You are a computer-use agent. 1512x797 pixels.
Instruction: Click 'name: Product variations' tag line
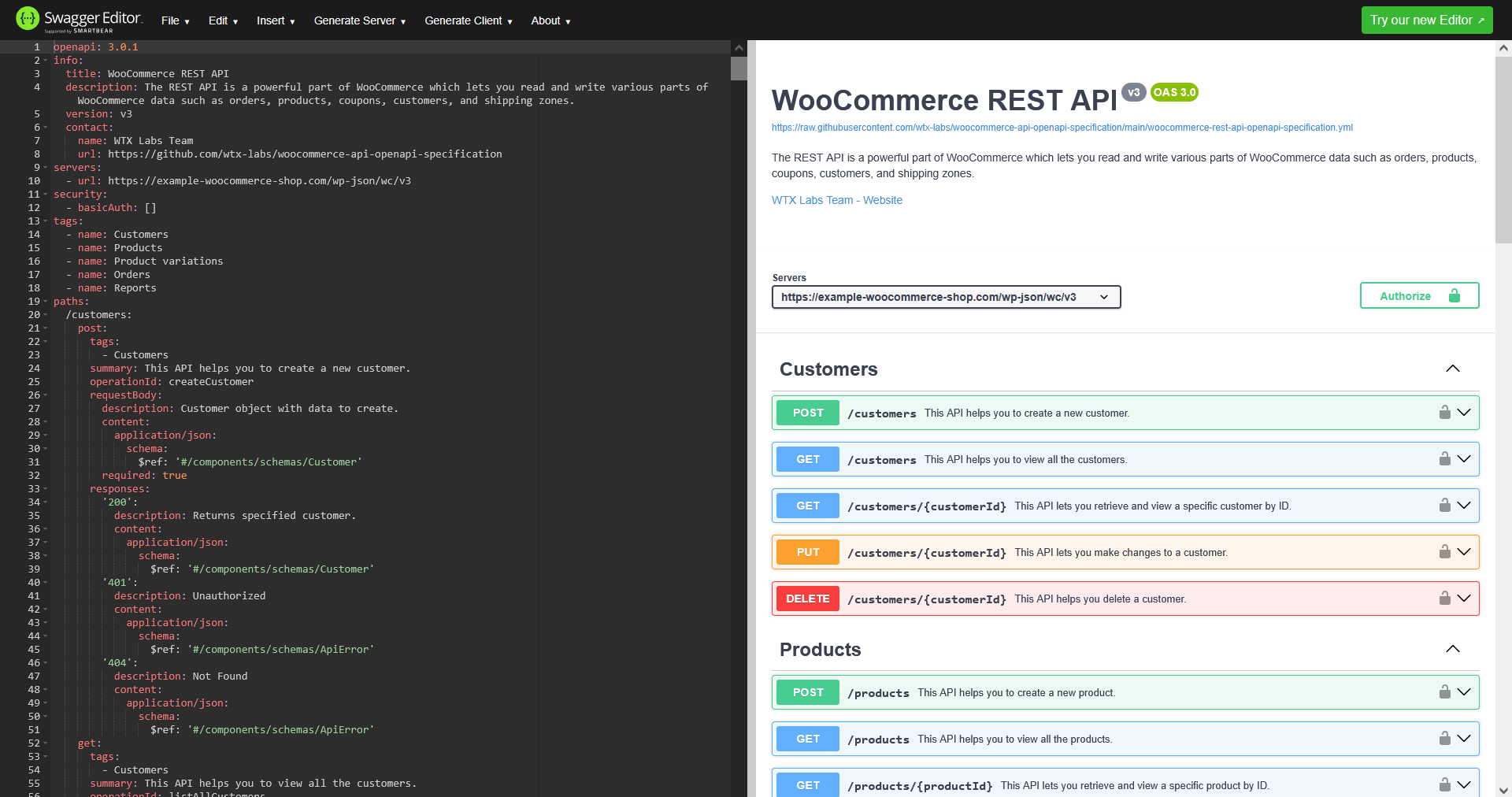[144, 261]
